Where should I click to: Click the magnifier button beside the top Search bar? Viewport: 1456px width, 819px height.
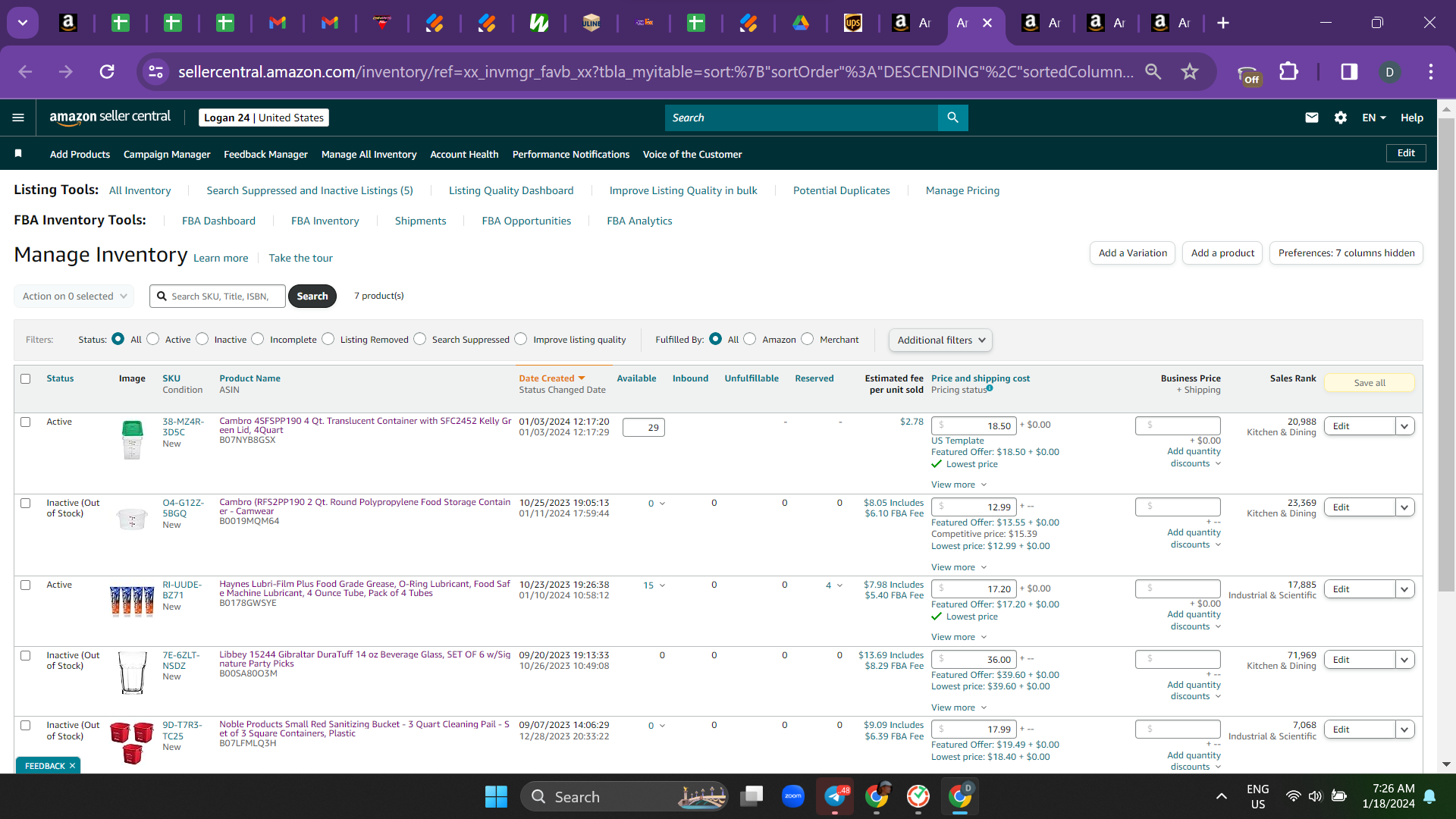[x=953, y=118]
